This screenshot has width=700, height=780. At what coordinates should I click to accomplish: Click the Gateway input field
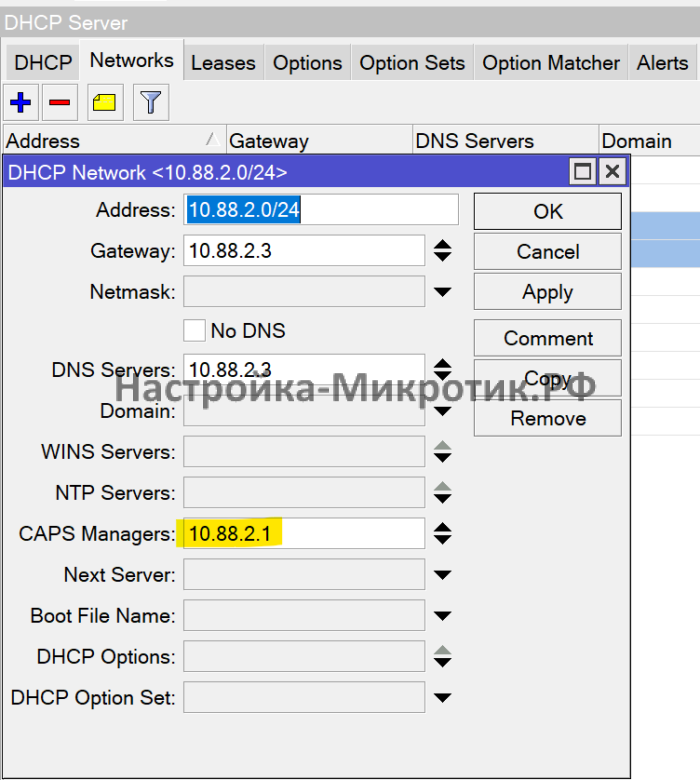click(x=304, y=251)
